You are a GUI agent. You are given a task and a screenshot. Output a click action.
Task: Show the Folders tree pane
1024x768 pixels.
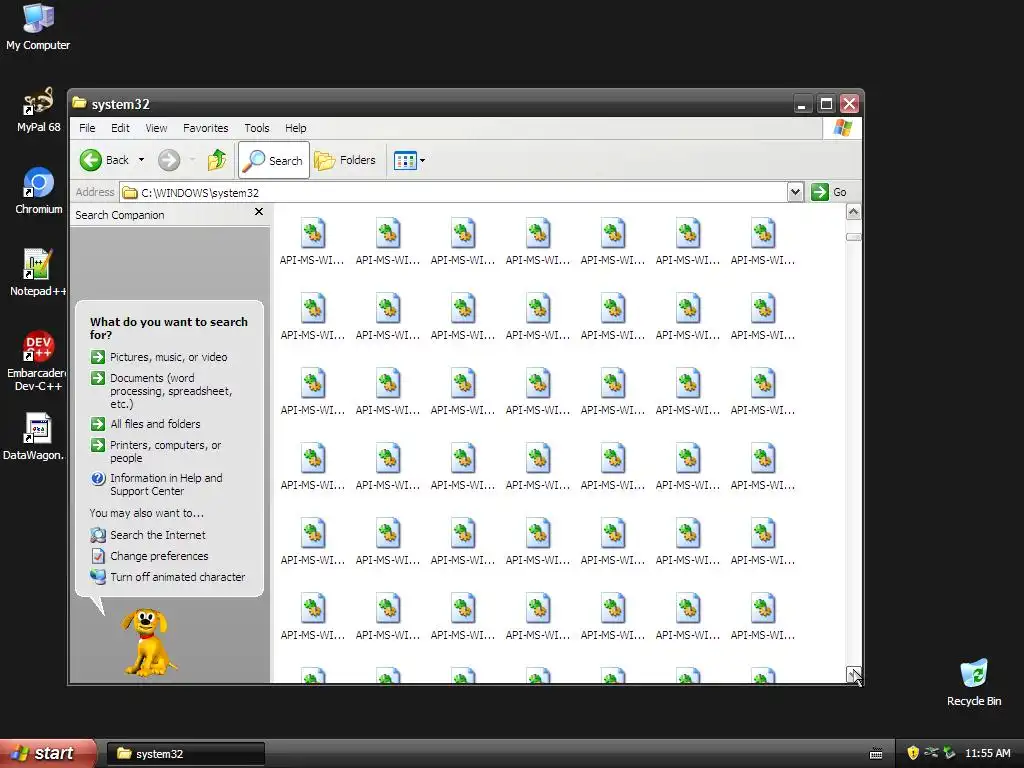(x=345, y=160)
